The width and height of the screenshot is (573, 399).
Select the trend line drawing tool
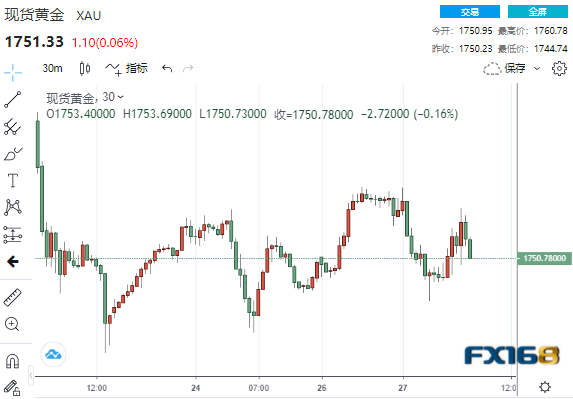(13, 99)
